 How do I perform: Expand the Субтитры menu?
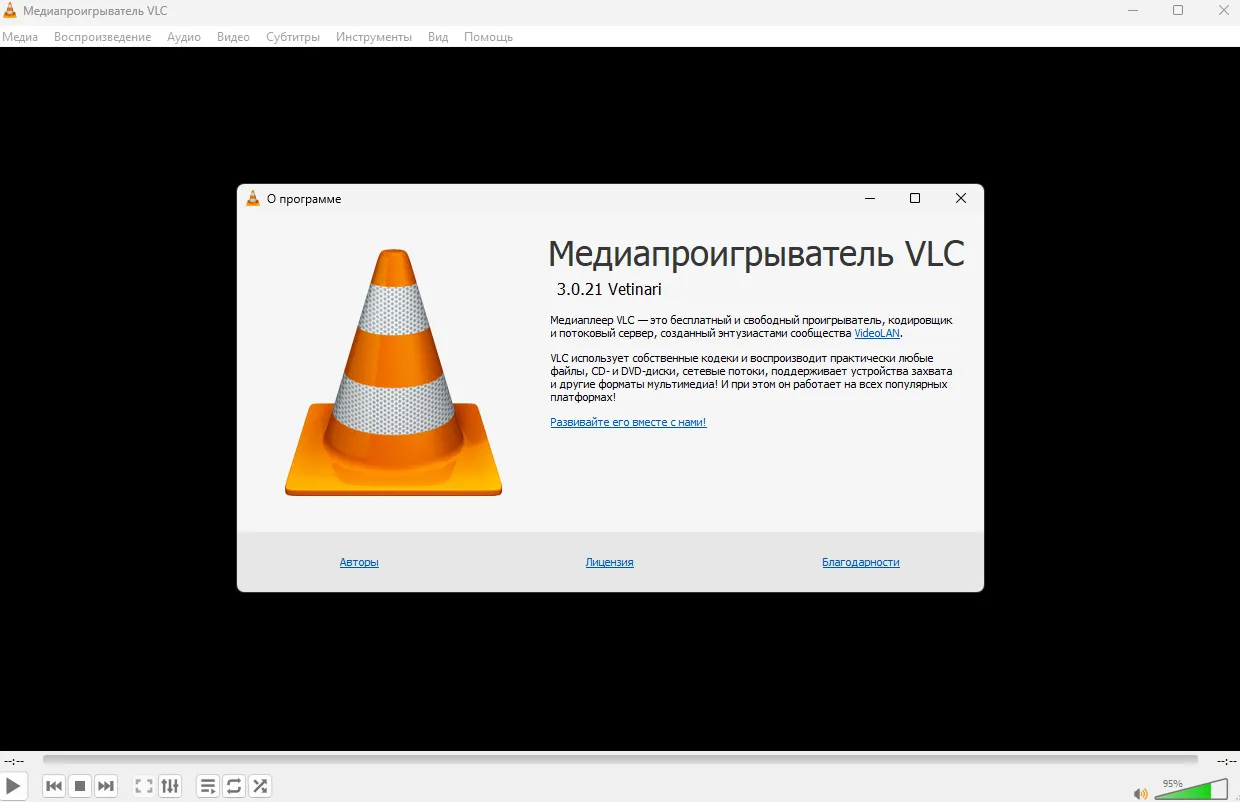[x=293, y=37]
